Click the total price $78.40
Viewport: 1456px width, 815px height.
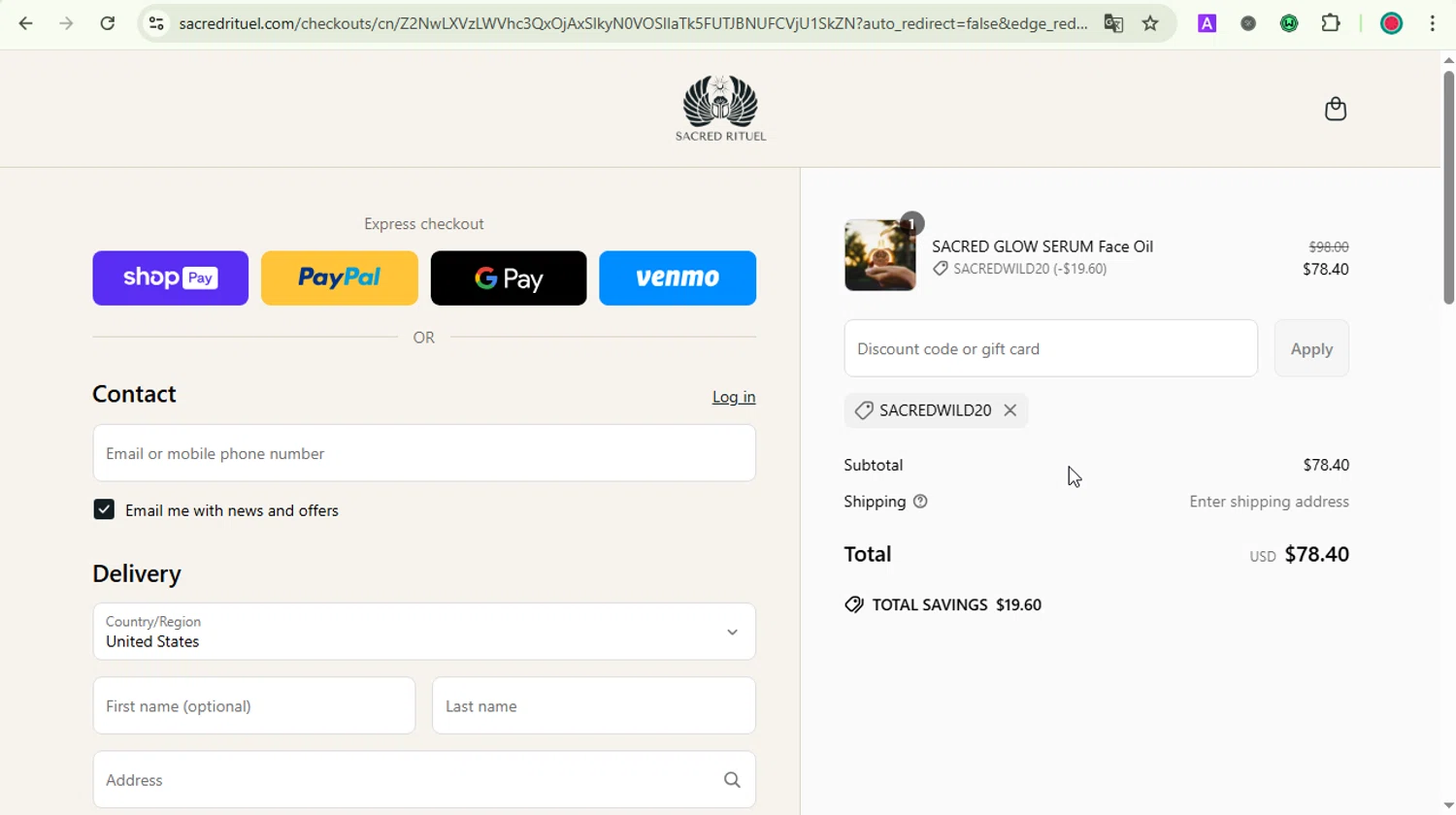[x=1316, y=554]
